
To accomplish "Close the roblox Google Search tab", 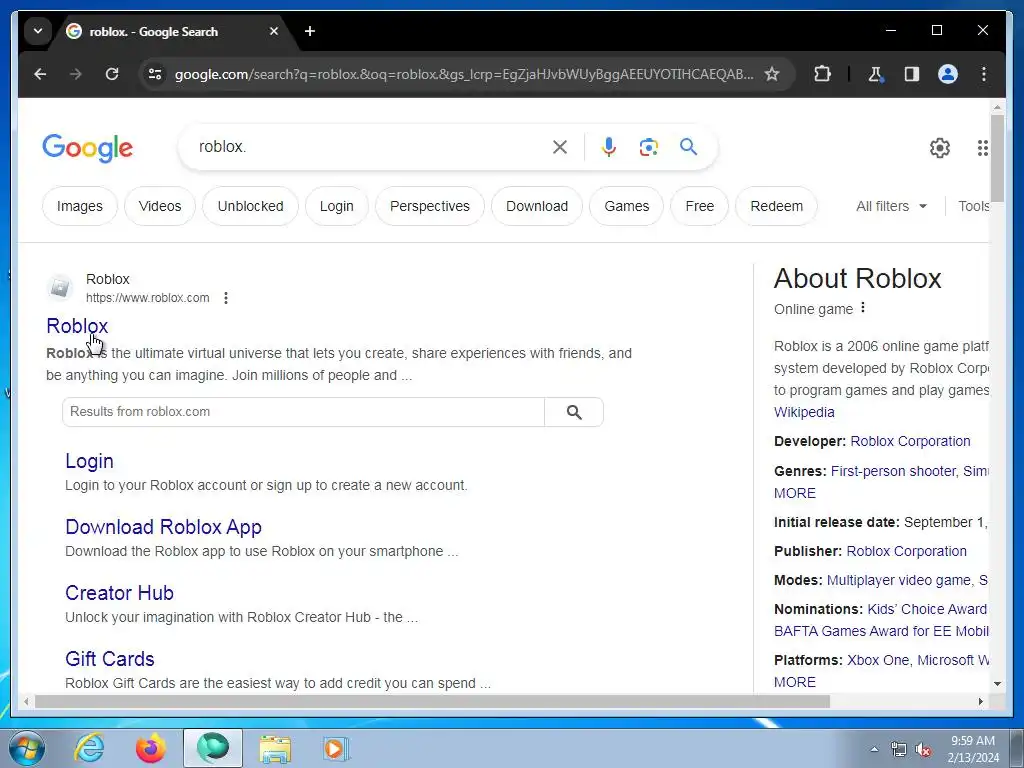I will click(274, 31).
